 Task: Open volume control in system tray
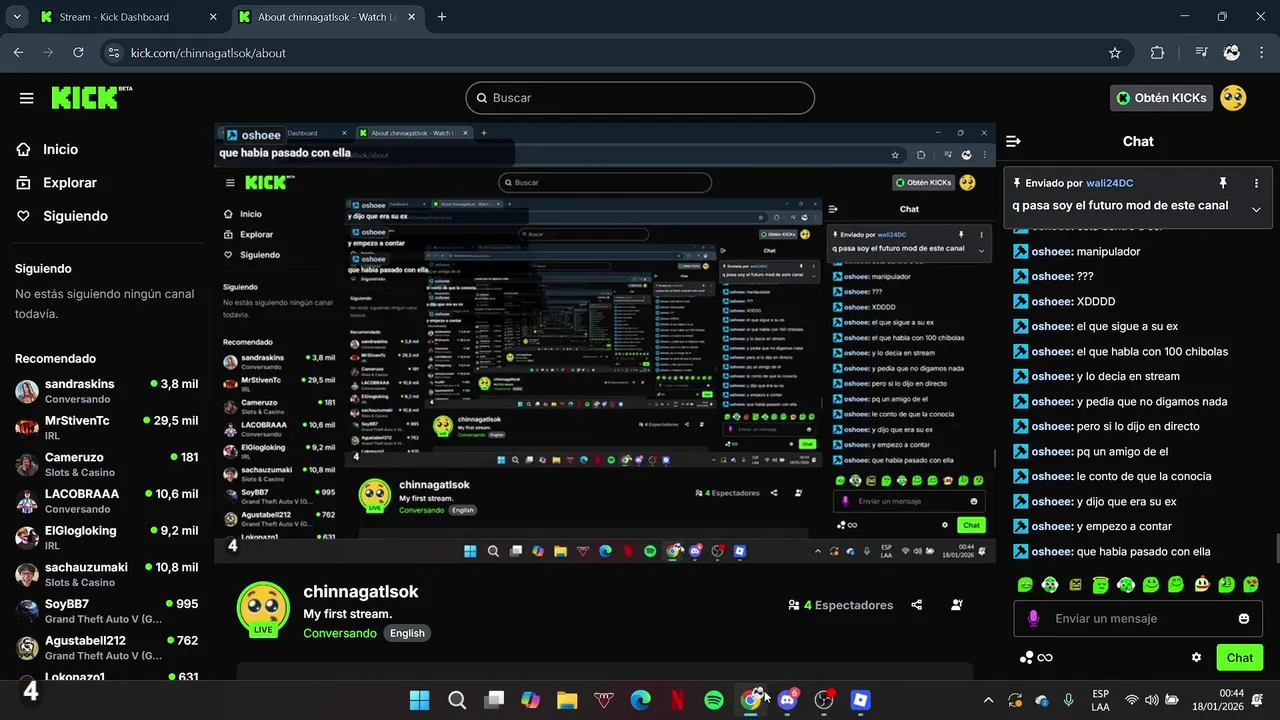1152,700
